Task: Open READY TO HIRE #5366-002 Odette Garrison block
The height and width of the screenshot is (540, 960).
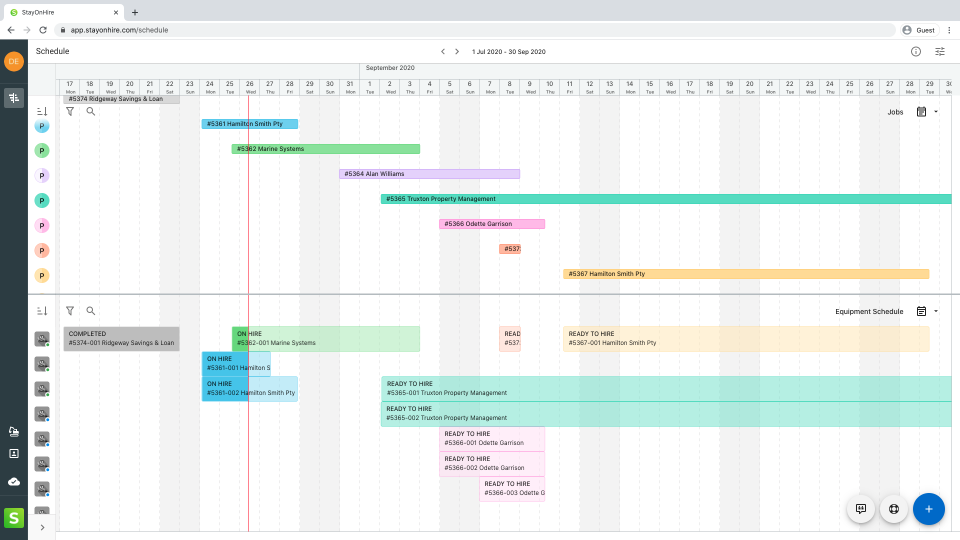Action: click(x=492, y=463)
